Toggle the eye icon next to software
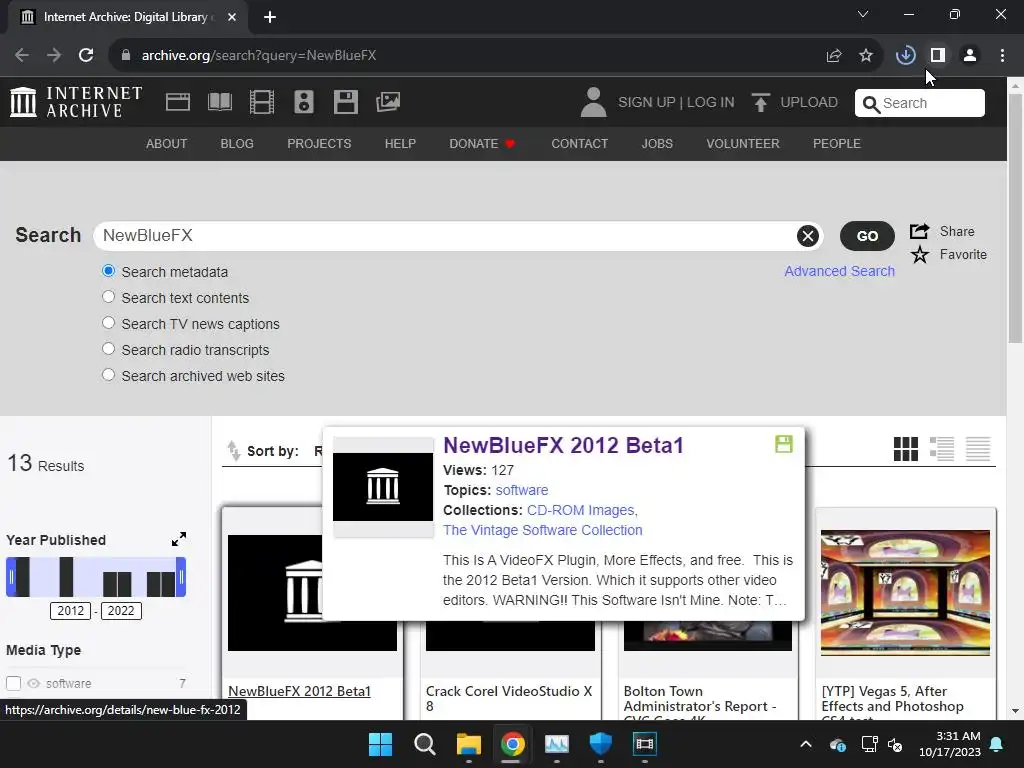 coord(33,683)
